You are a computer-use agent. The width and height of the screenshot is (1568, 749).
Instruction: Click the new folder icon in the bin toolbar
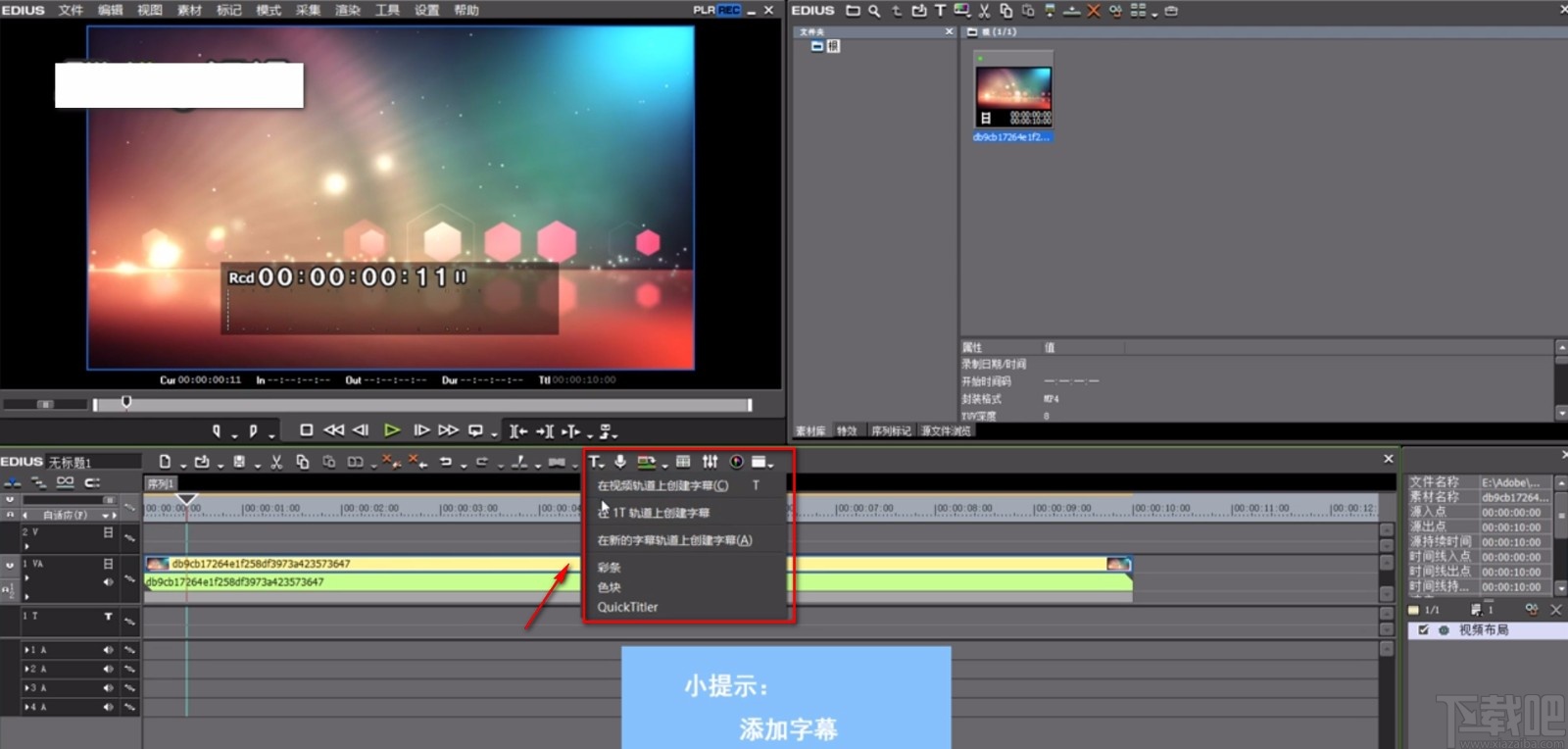click(x=853, y=11)
